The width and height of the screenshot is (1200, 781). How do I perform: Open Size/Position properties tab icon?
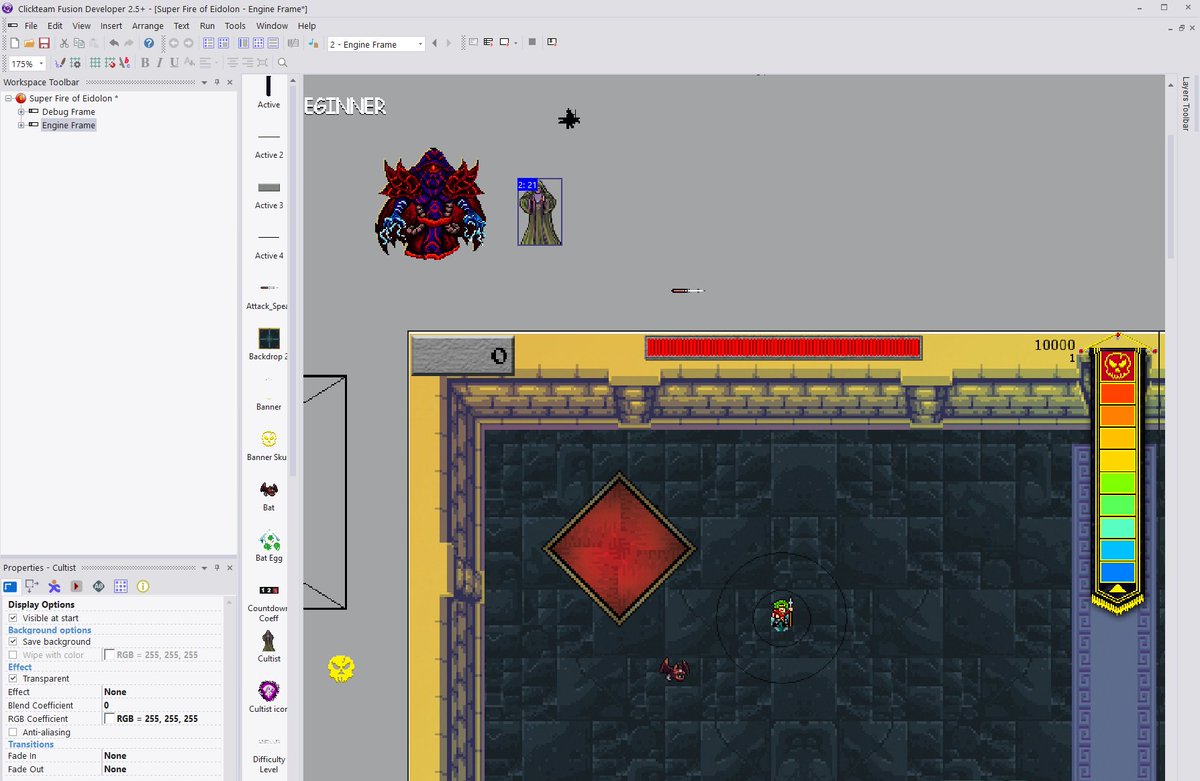pyautogui.click(x=32, y=586)
